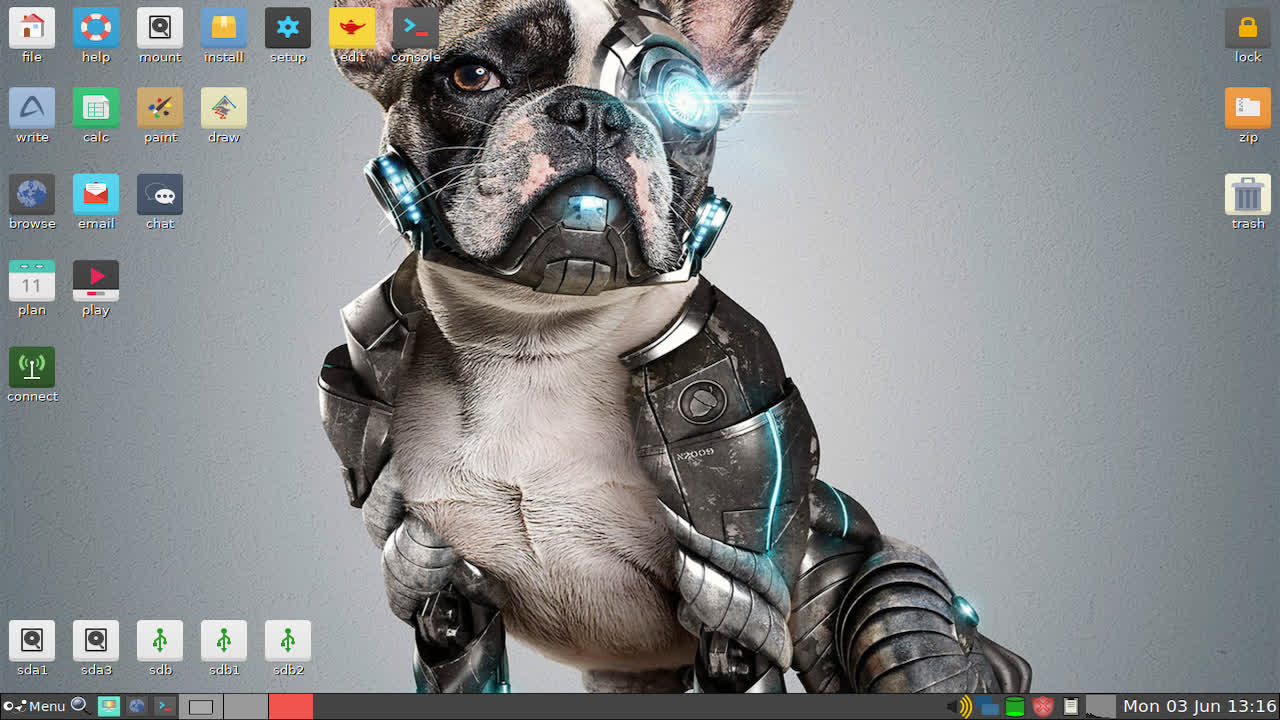Open the sdb1 USB partition icon
Screen dimensions: 1280x720
click(x=224, y=641)
